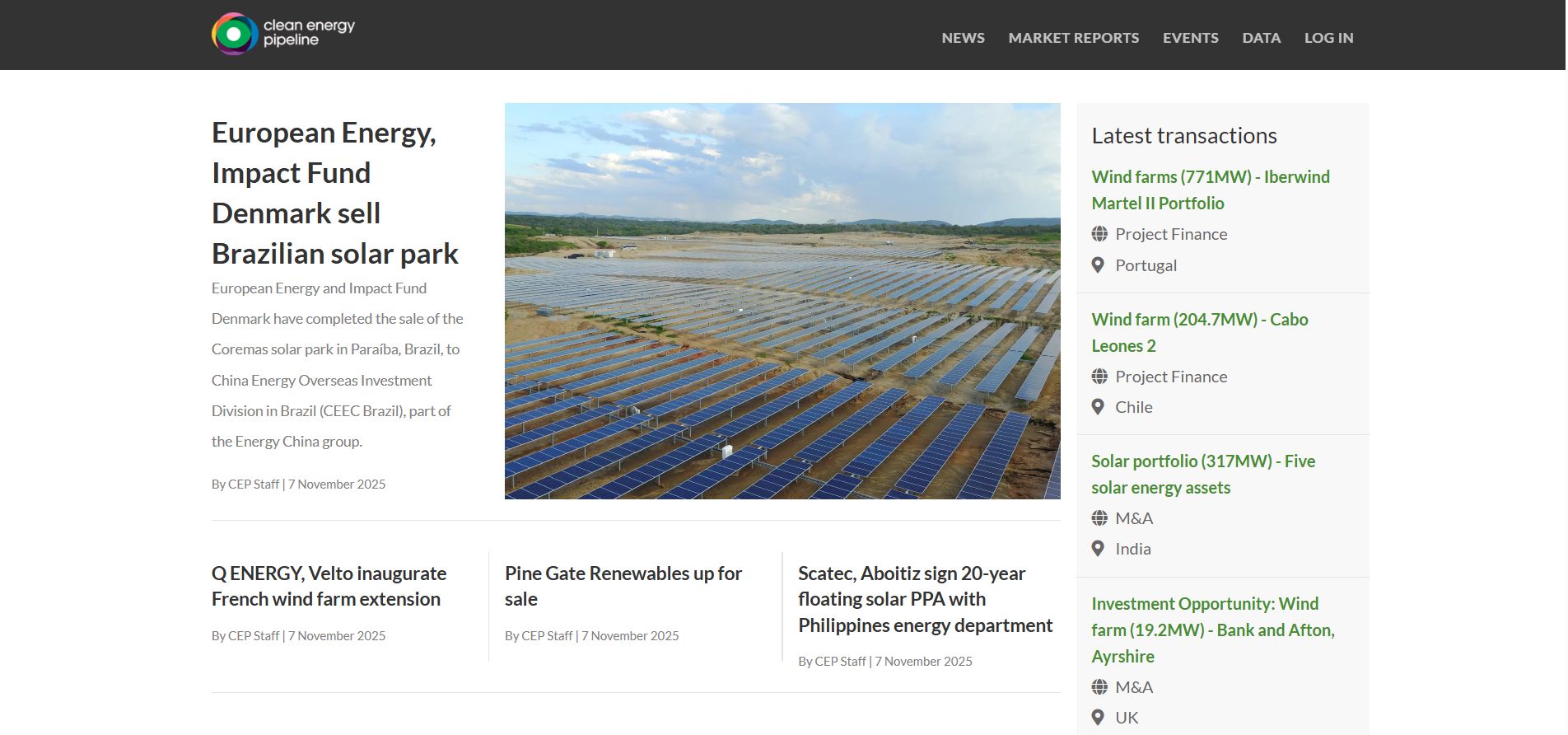The height and width of the screenshot is (735, 1568).
Task: Click the article summary about Coremas solar park
Action: (x=337, y=365)
